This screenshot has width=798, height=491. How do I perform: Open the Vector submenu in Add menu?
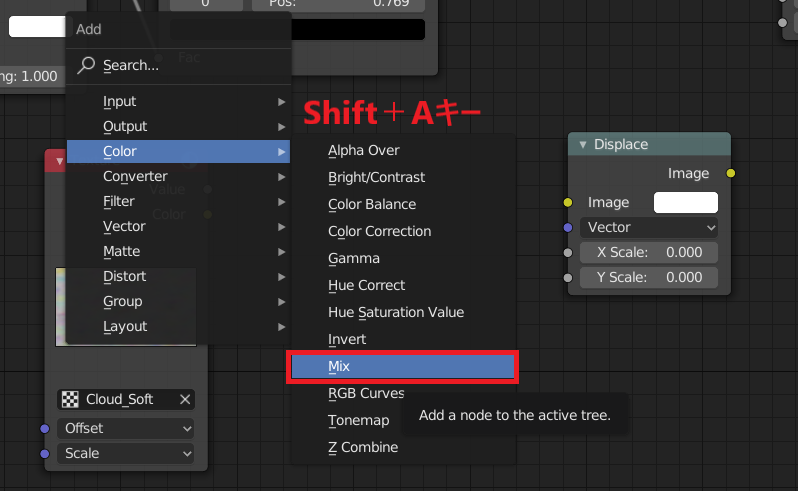[178, 226]
